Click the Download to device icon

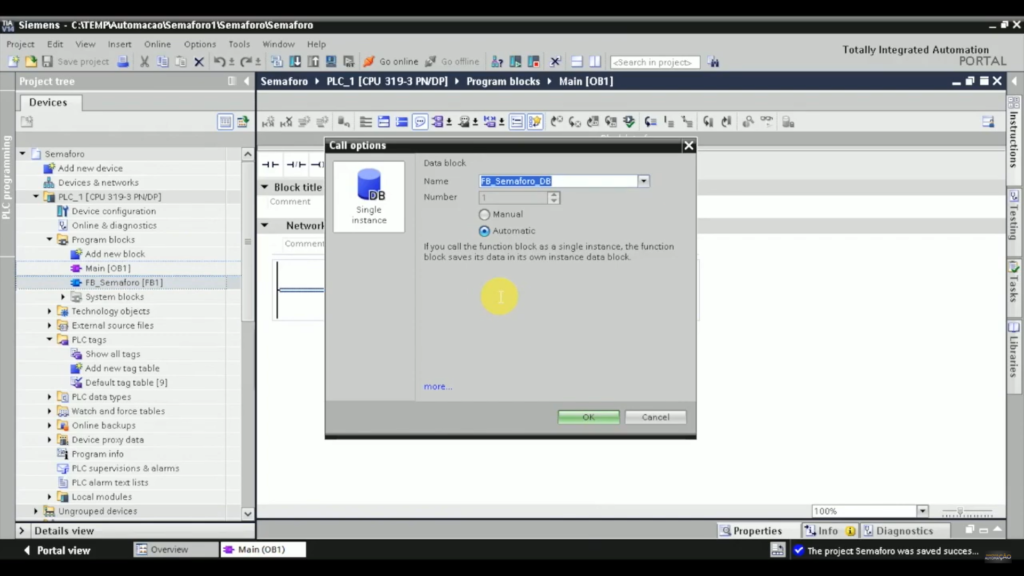(295, 62)
